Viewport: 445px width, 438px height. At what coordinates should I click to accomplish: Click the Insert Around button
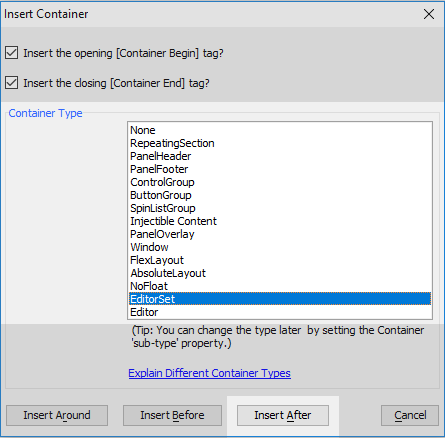coord(57,415)
